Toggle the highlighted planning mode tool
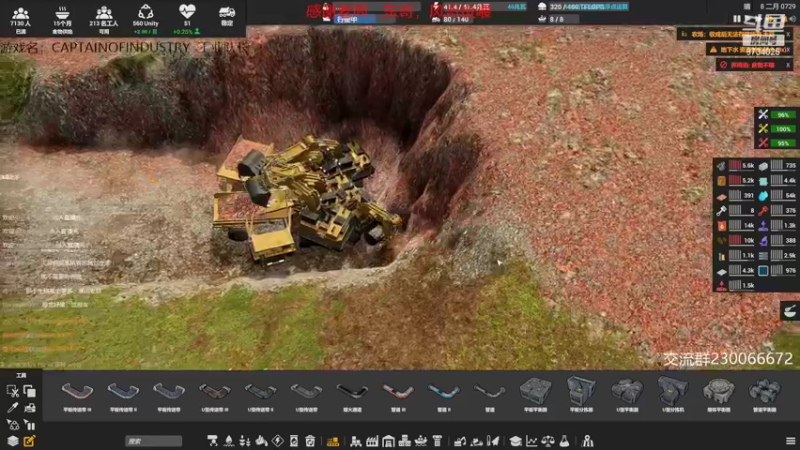This screenshot has height=450, width=800. [x=30, y=441]
